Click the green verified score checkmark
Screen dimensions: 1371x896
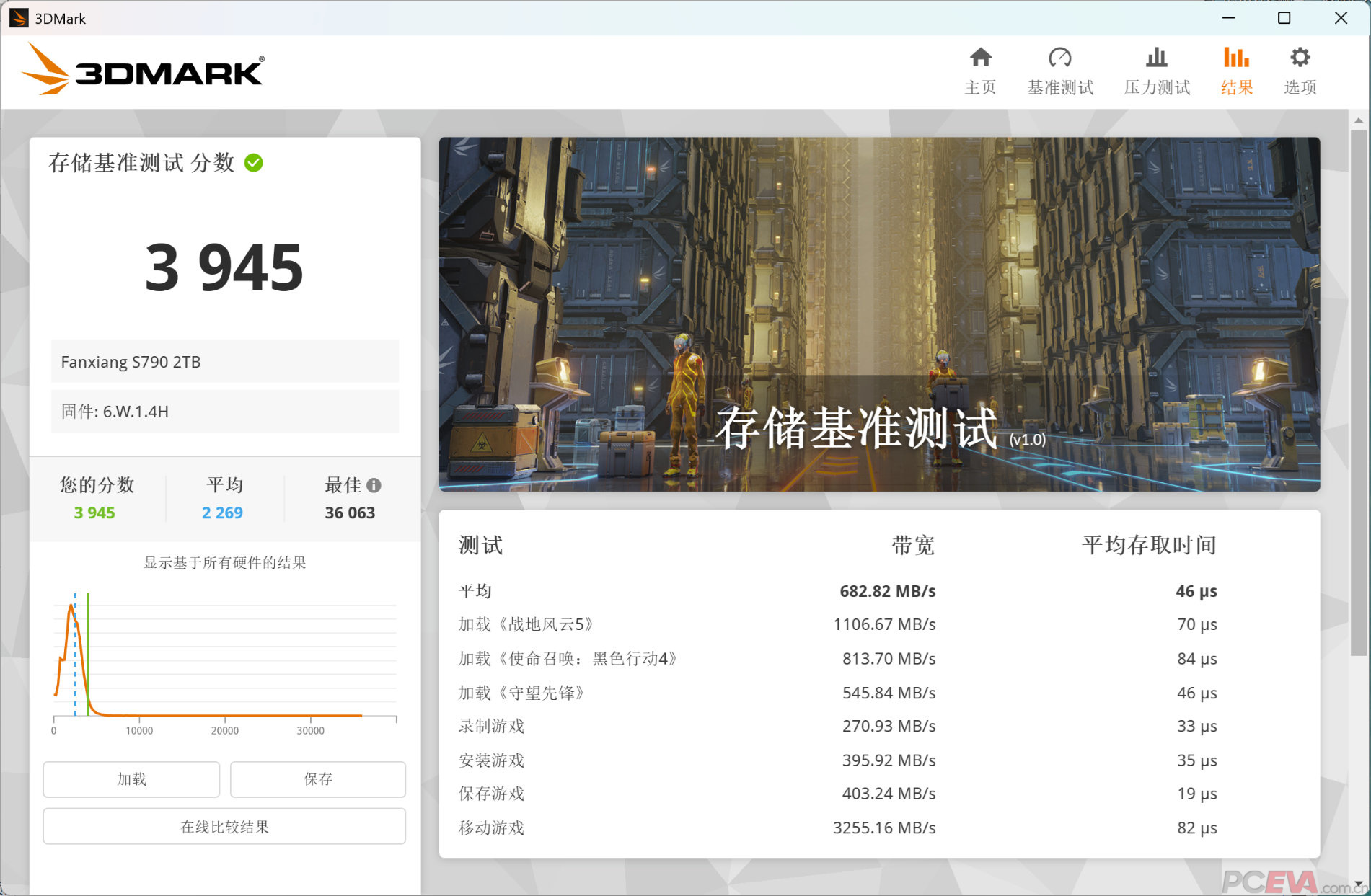(254, 163)
